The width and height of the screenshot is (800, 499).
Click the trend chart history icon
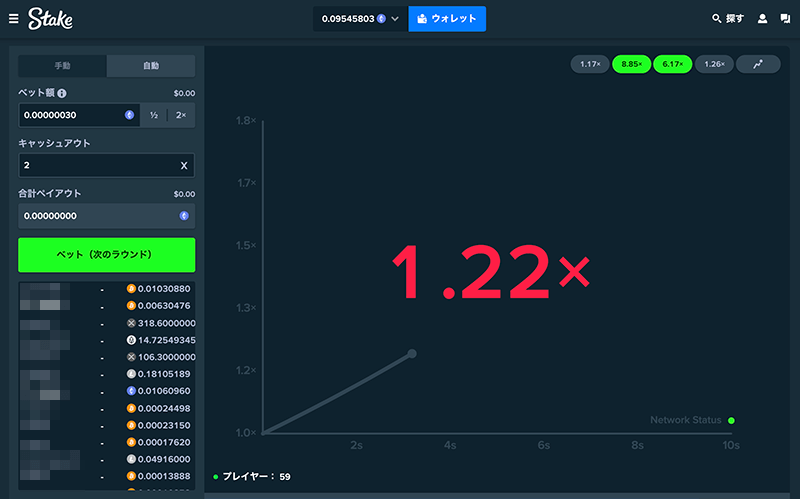point(758,64)
